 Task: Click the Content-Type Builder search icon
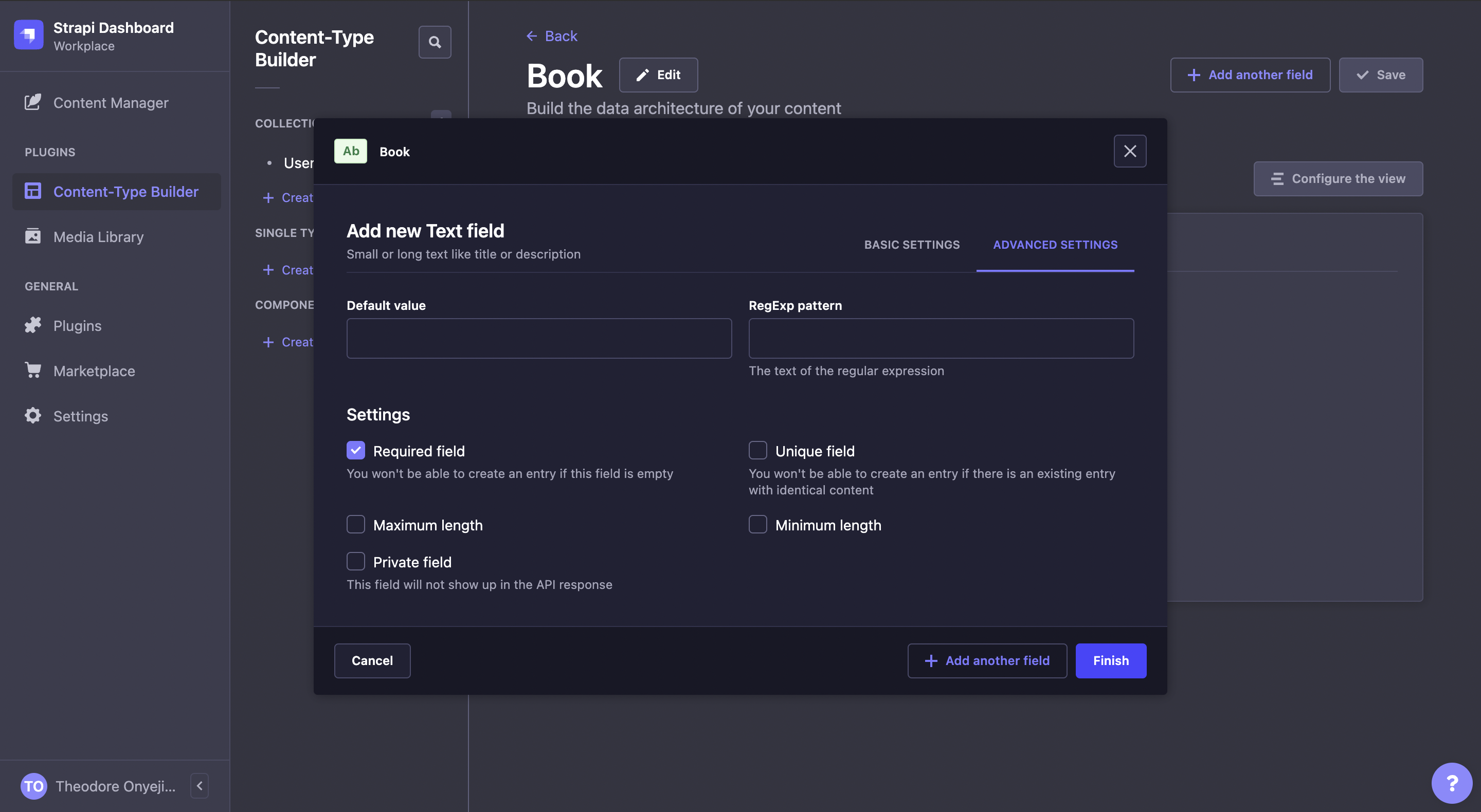pos(435,42)
